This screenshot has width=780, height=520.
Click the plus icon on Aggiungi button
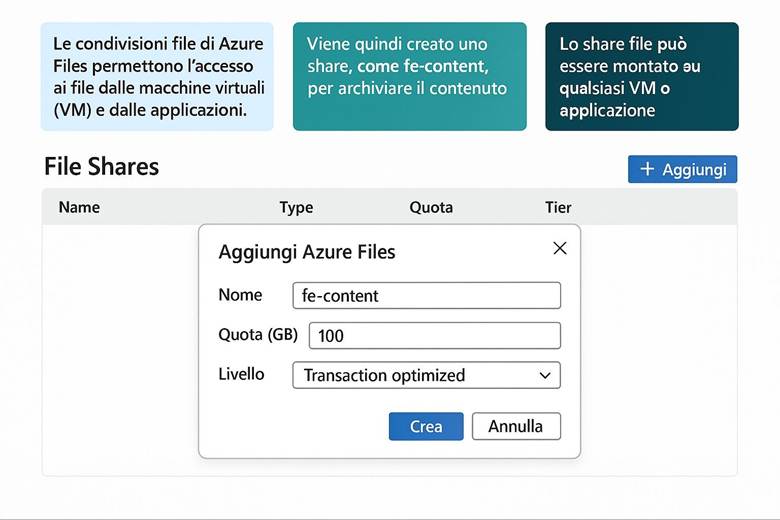pyautogui.click(x=647, y=169)
